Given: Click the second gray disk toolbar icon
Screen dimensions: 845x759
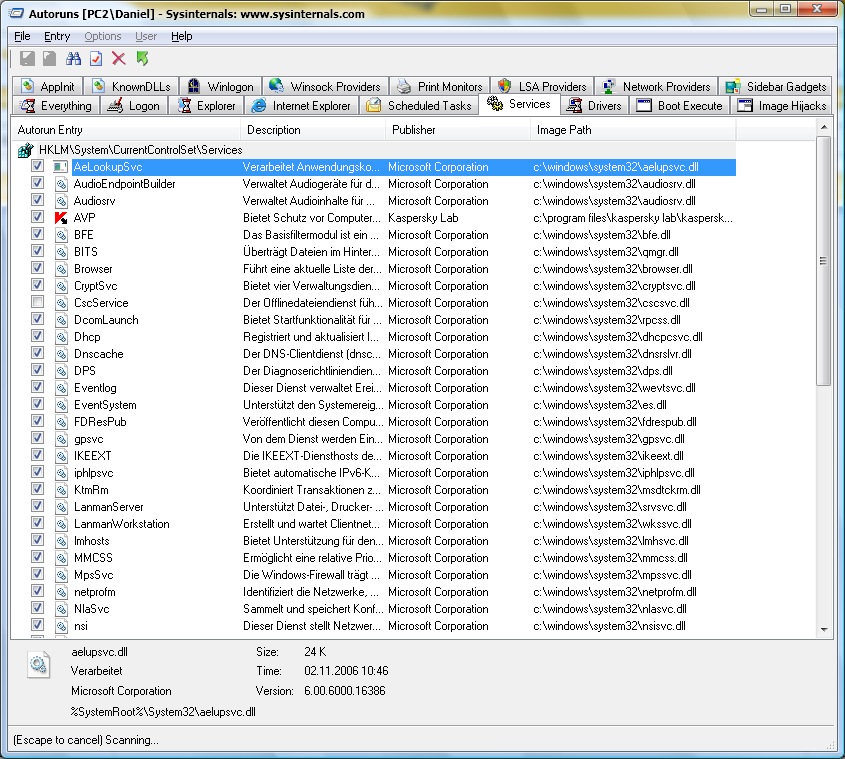Looking at the screenshot, I should [50, 58].
